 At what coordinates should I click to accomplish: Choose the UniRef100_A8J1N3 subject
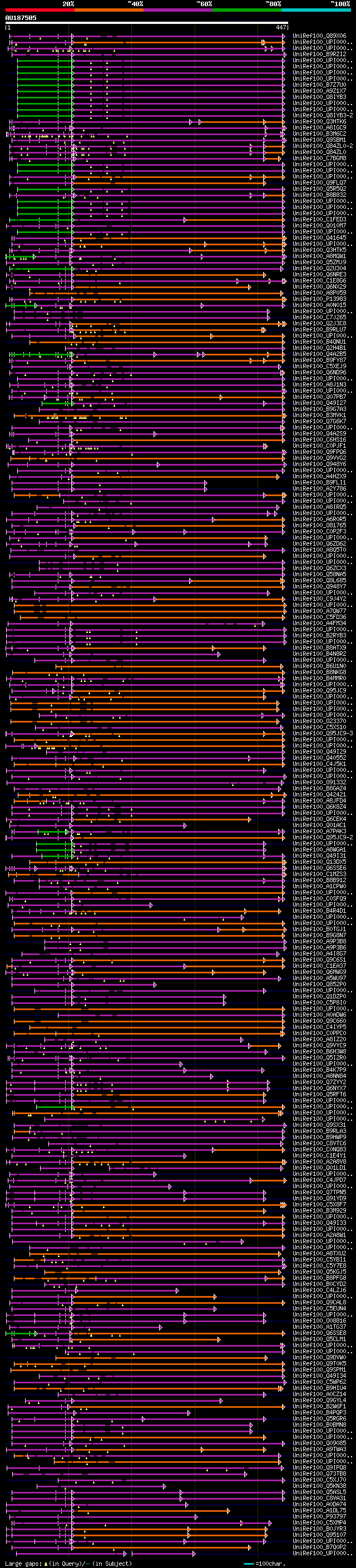(319, 385)
